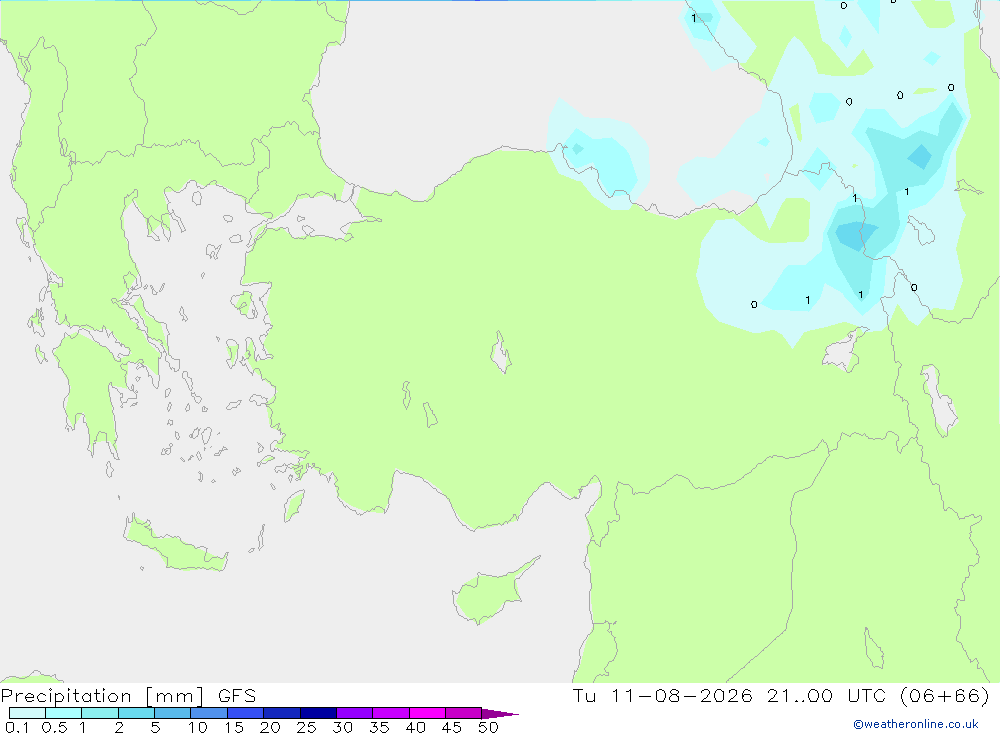Click the 25–30 mm navy legend swatch
The height and width of the screenshot is (733, 1000).
click(x=318, y=713)
